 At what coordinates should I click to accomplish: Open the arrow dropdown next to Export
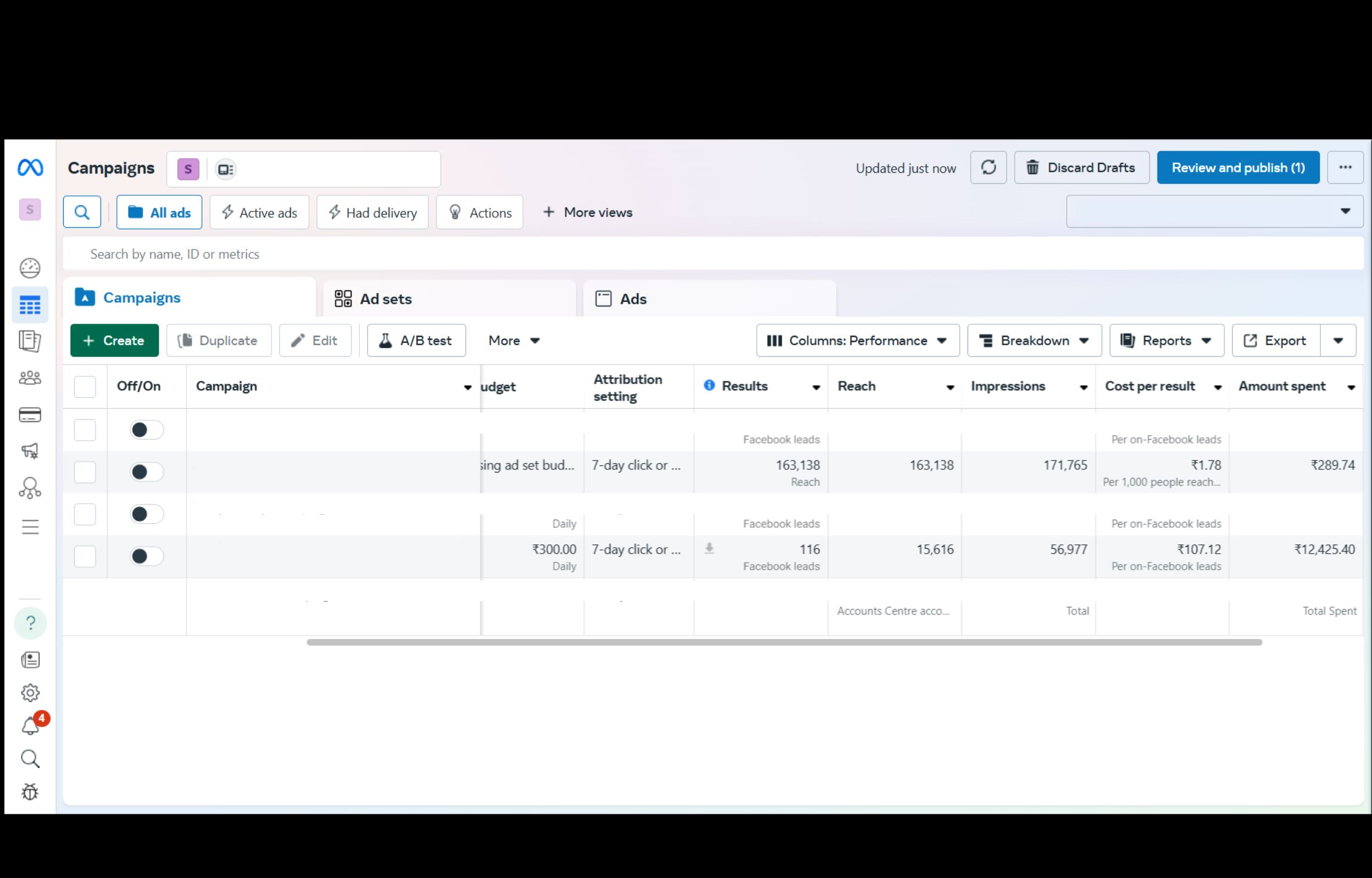click(x=1338, y=340)
